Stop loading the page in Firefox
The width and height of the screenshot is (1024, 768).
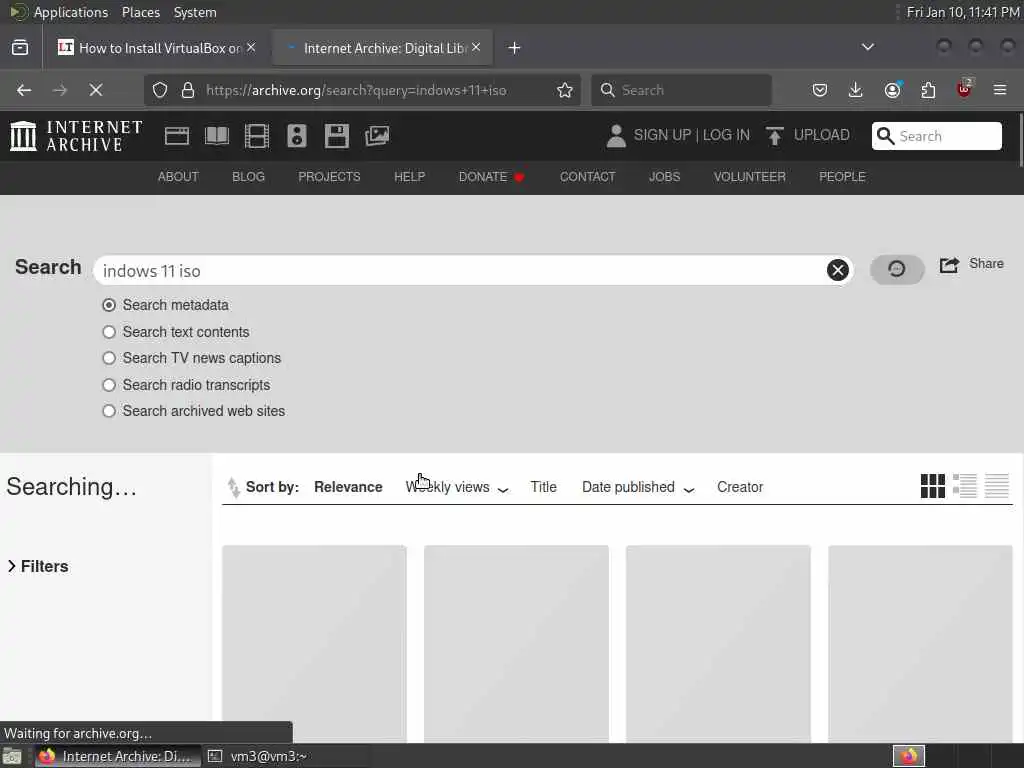95,90
